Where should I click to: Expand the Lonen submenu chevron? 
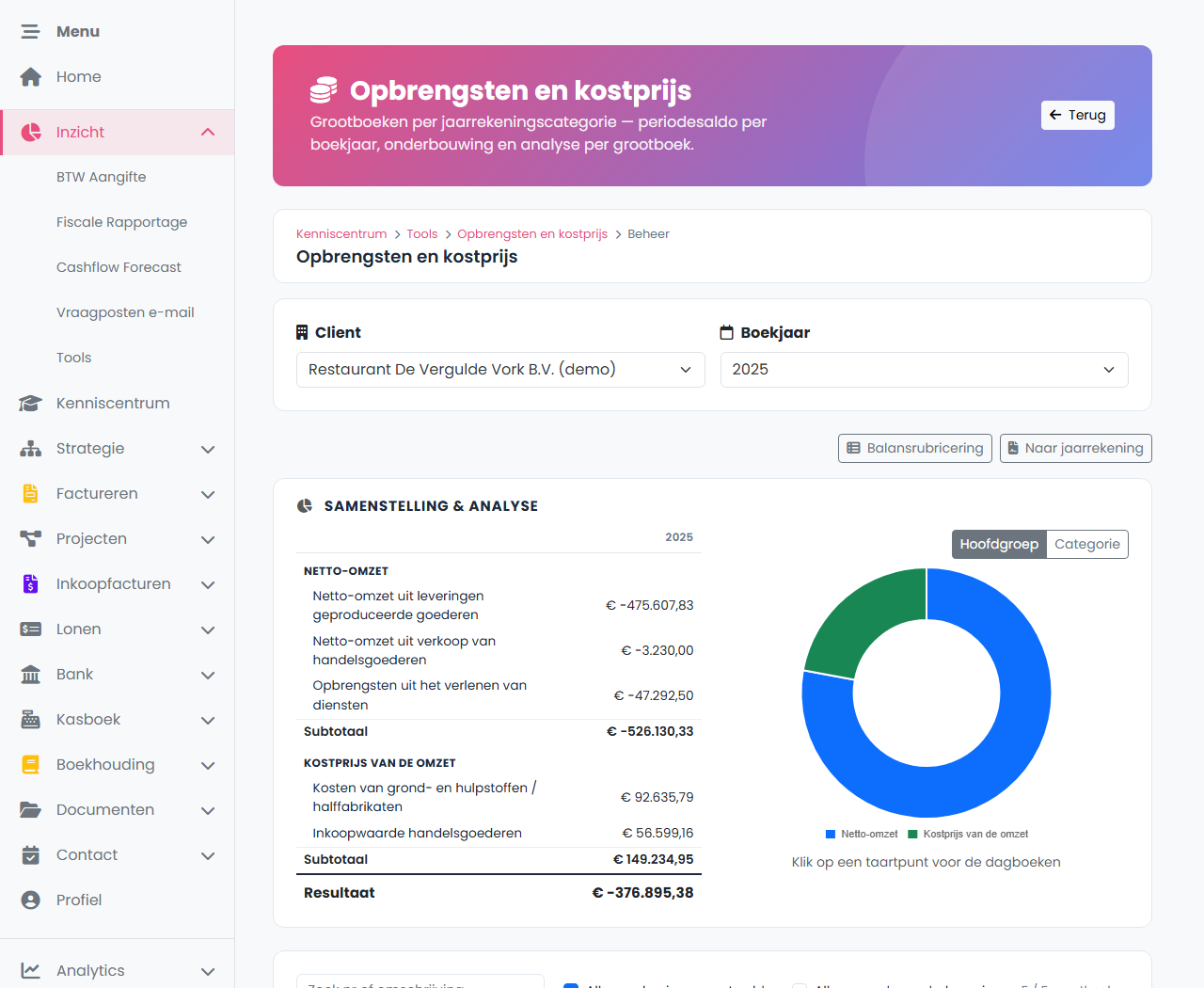coord(208,630)
